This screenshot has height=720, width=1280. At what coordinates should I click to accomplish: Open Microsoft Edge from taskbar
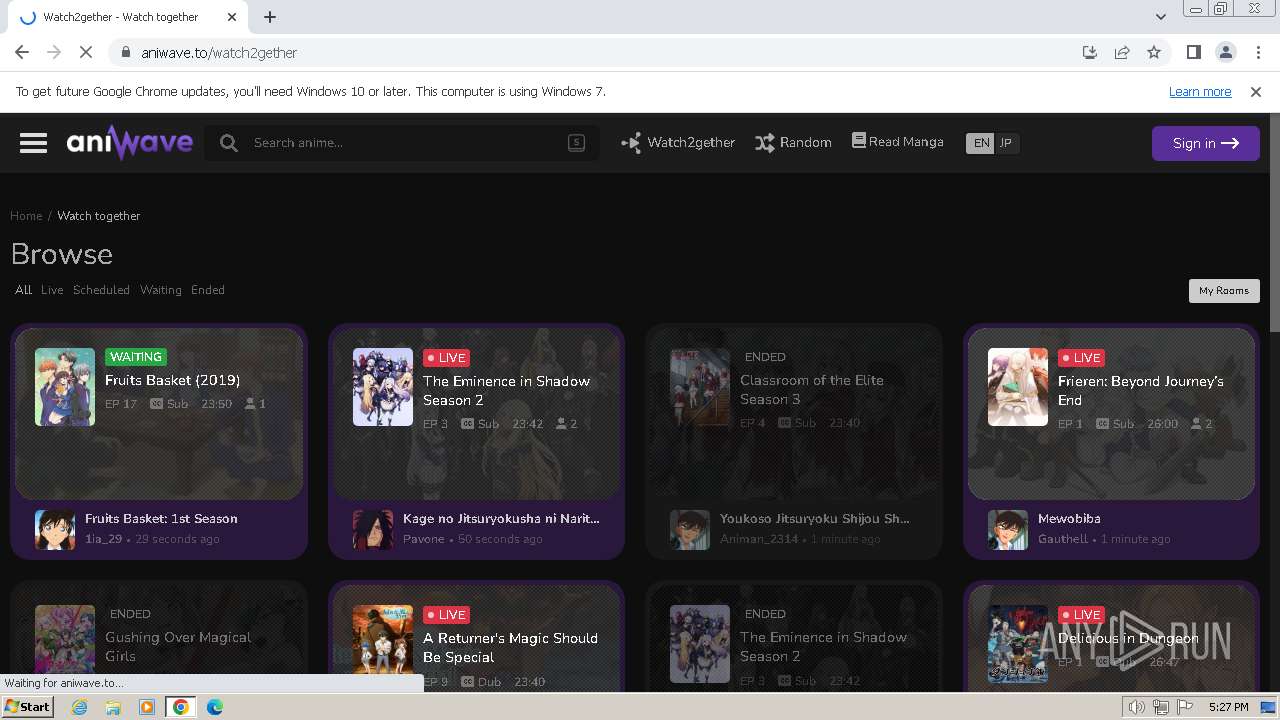click(215, 707)
